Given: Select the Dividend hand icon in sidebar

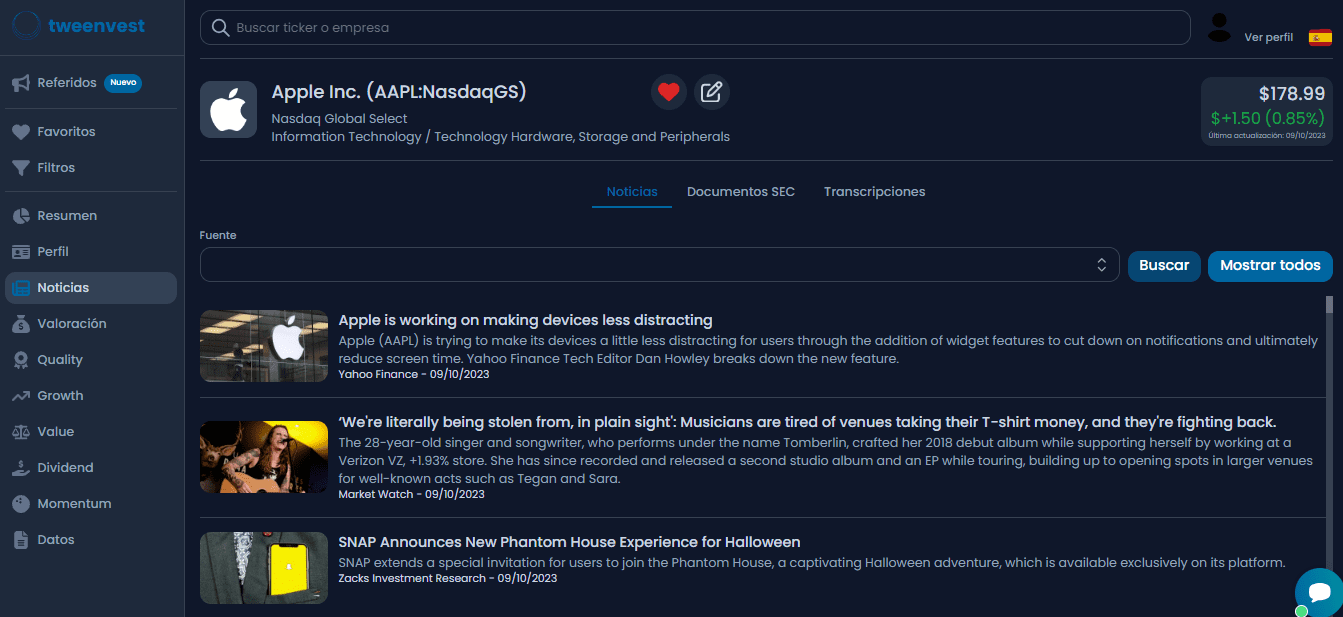Looking at the screenshot, I should click(x=21, y=468).
